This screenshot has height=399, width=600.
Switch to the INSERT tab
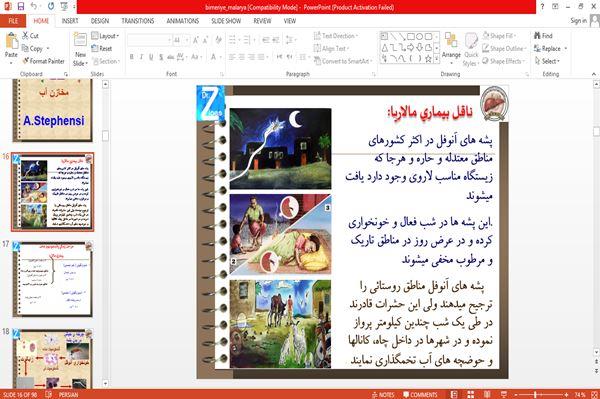tap(70, 21)
